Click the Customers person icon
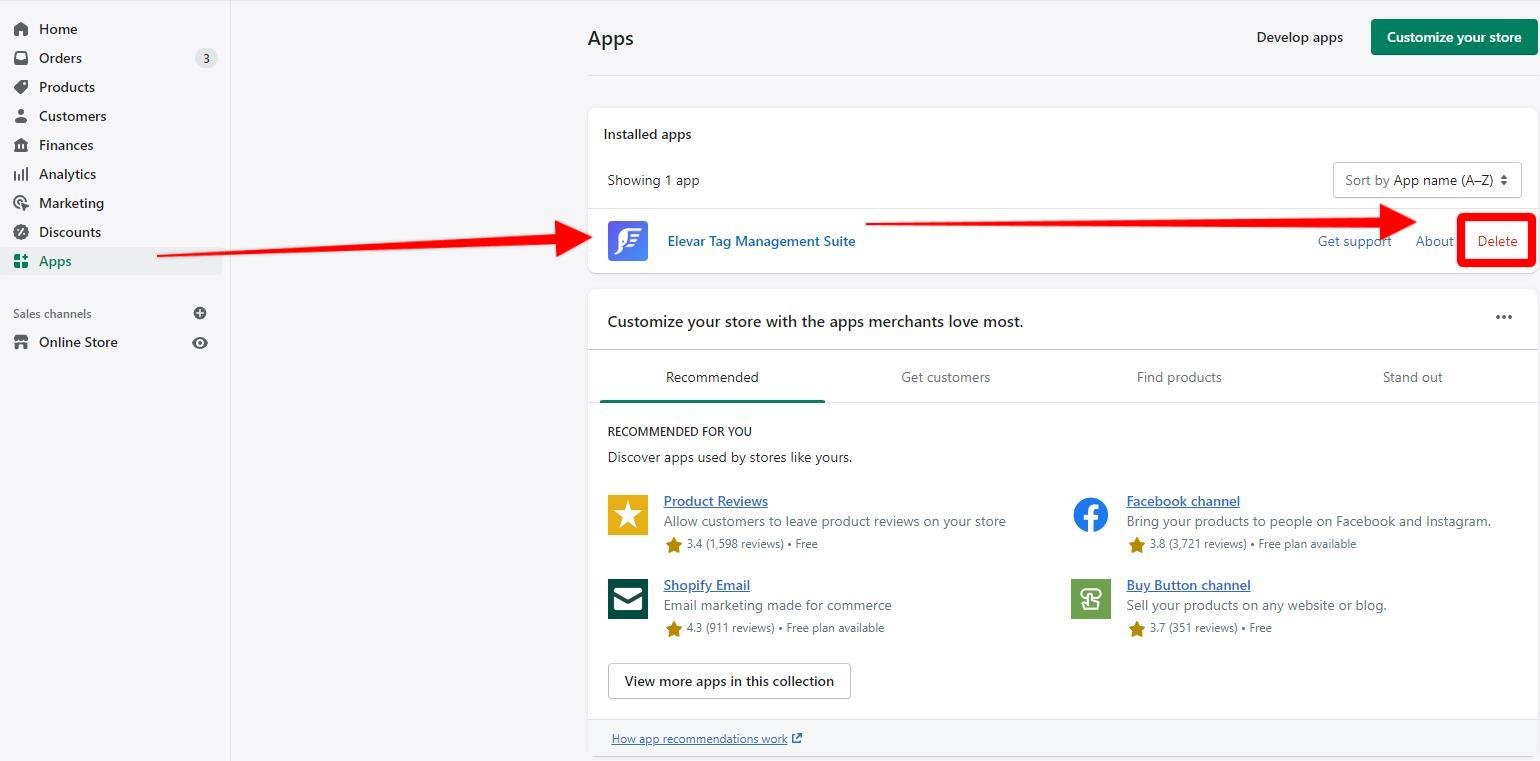This screenshot has width=1540, height=761. click(x=21, y=116)
